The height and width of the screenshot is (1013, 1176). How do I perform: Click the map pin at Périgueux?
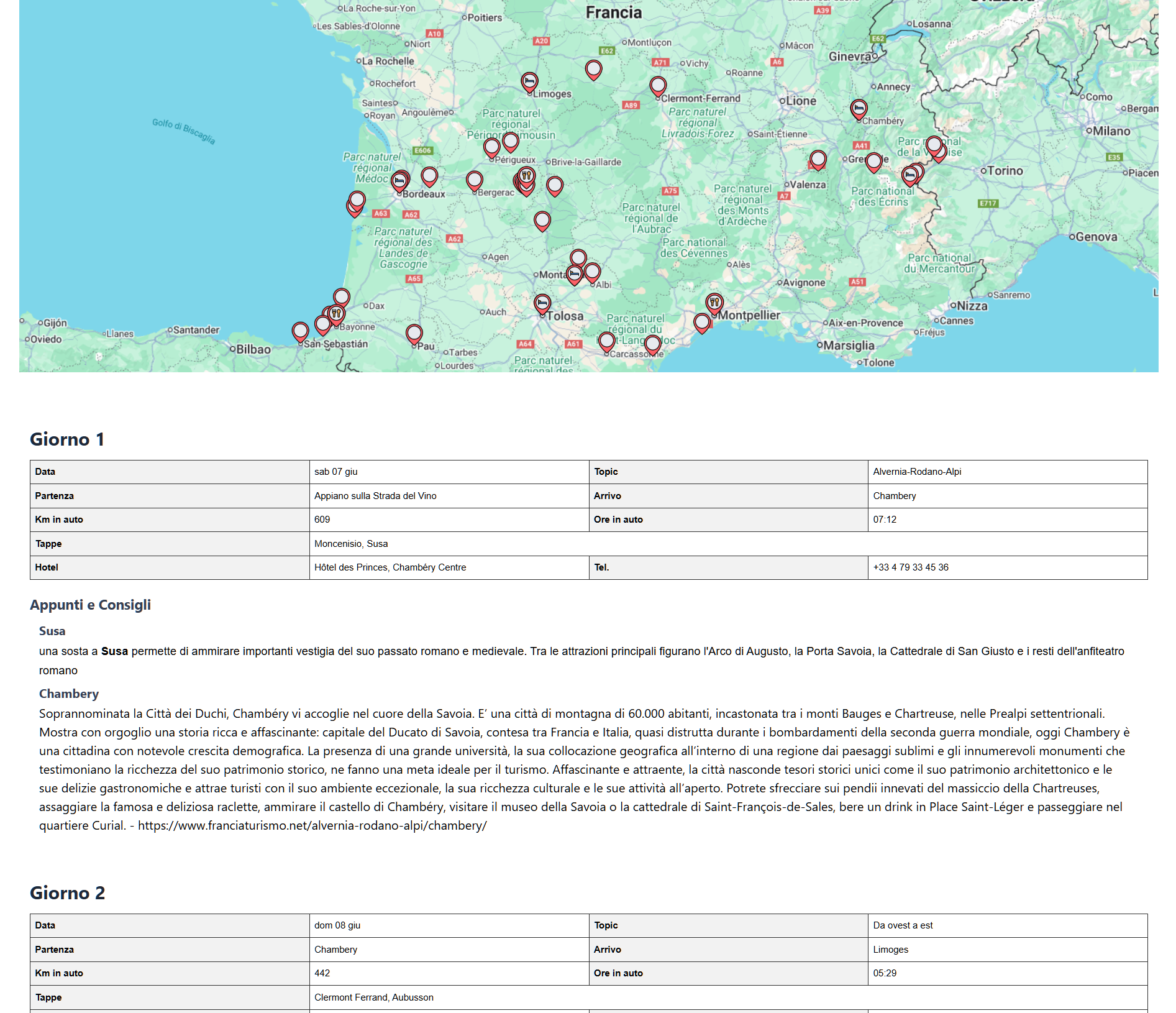point(492,147)
